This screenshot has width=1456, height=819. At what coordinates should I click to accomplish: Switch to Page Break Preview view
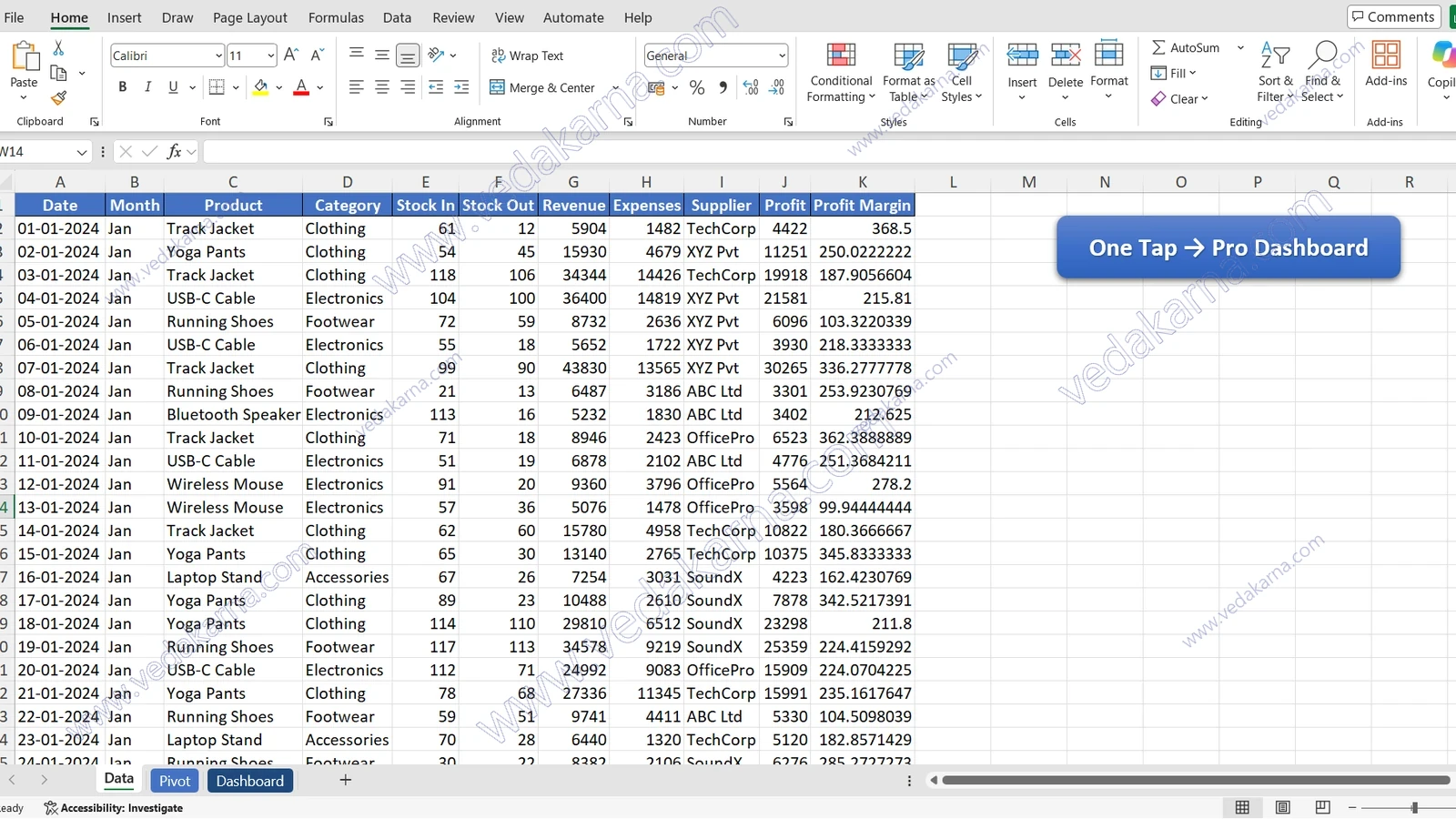(x=1322, y=807)
